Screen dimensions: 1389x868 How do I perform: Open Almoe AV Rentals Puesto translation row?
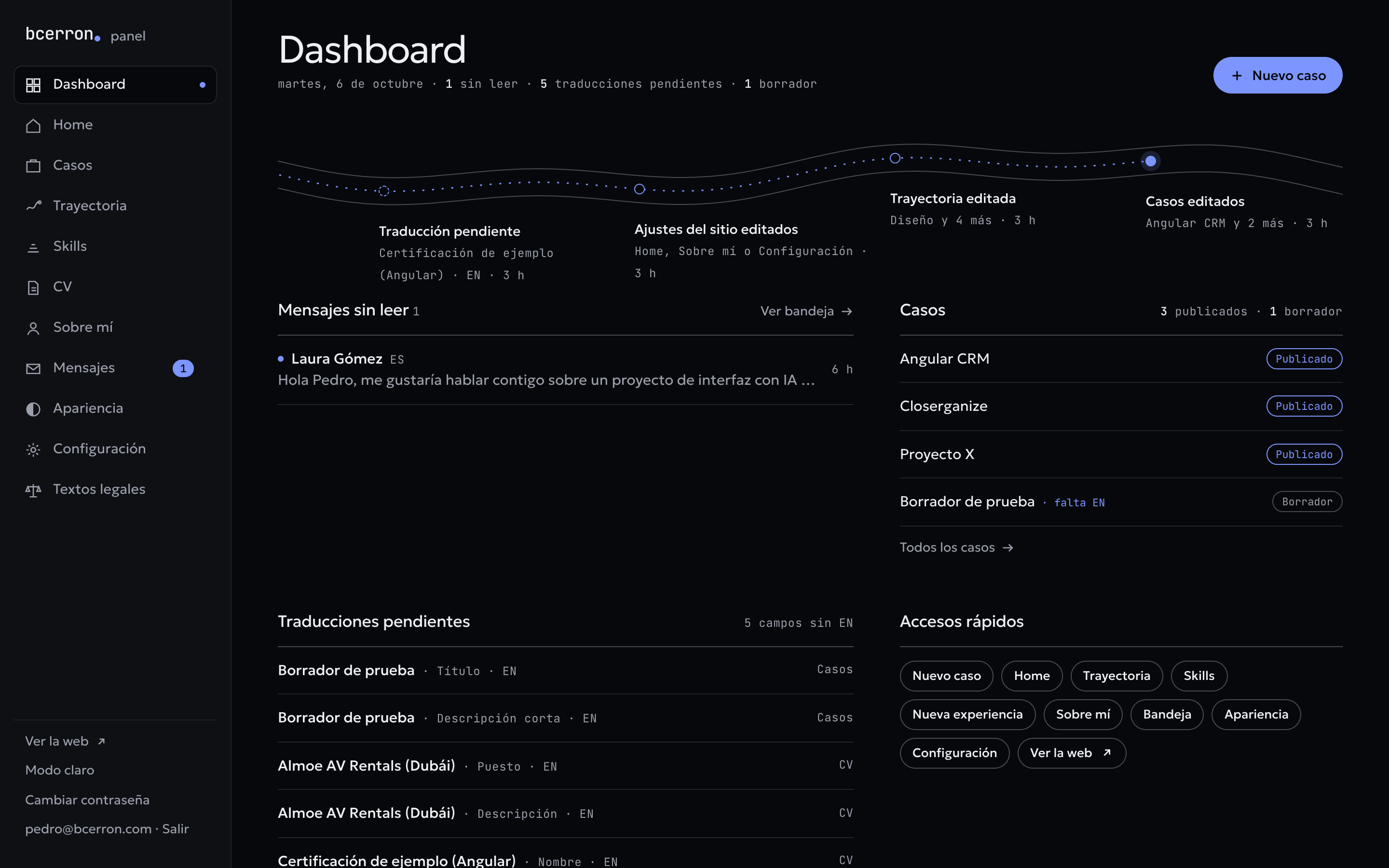click(565, 766)
